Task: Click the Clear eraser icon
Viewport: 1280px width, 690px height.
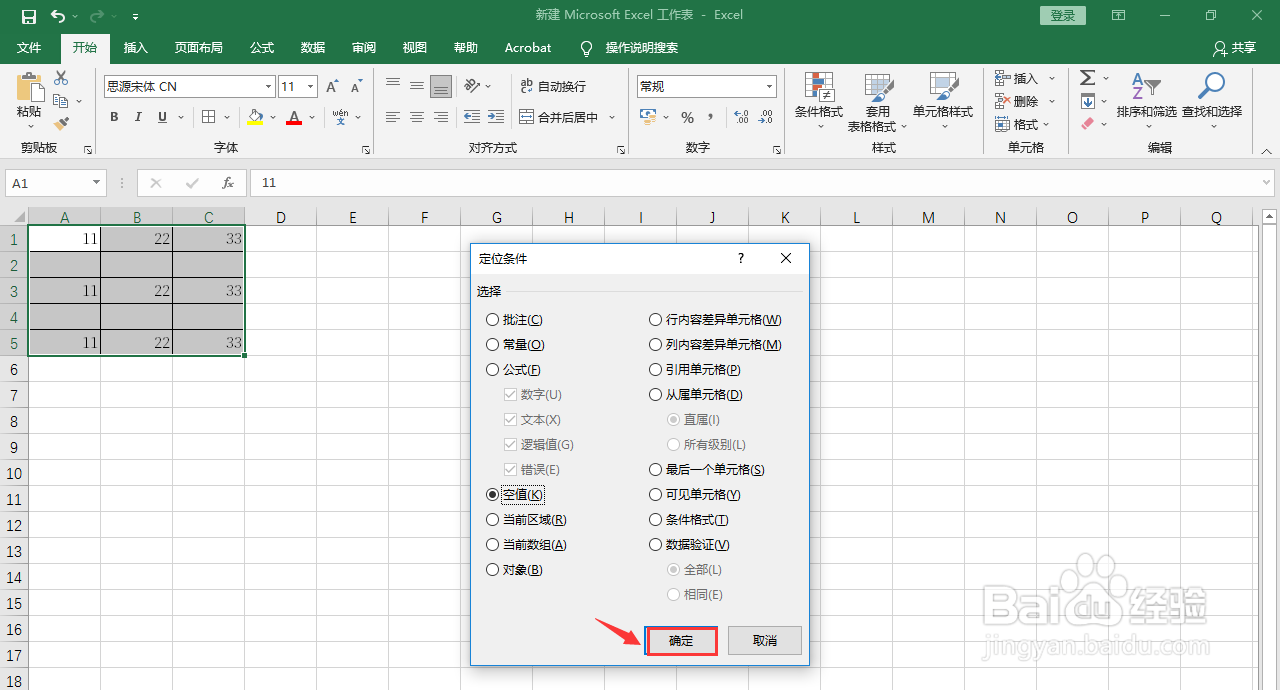Action: 1088,124
